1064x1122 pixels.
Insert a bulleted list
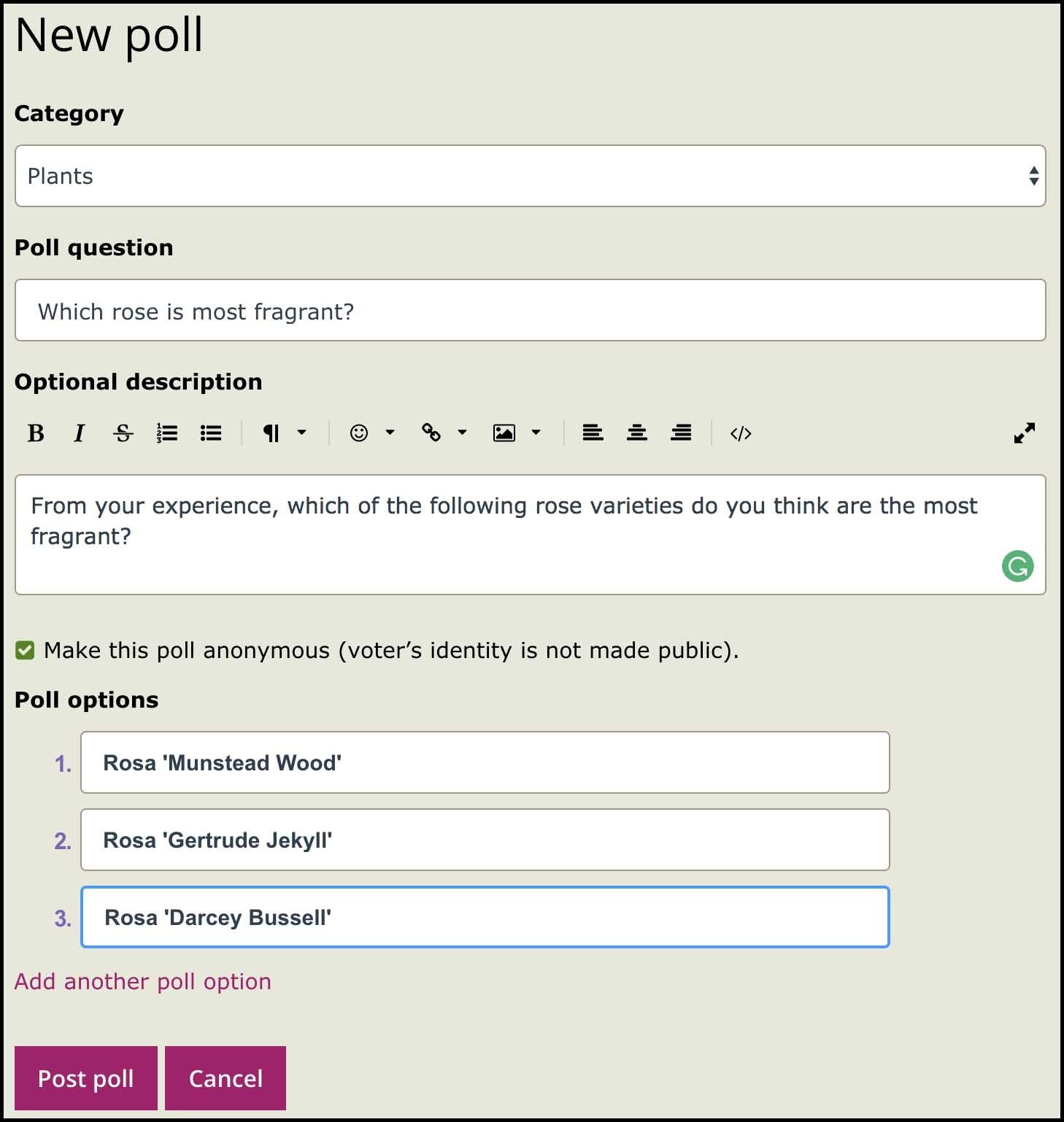[x=211, y=433]
